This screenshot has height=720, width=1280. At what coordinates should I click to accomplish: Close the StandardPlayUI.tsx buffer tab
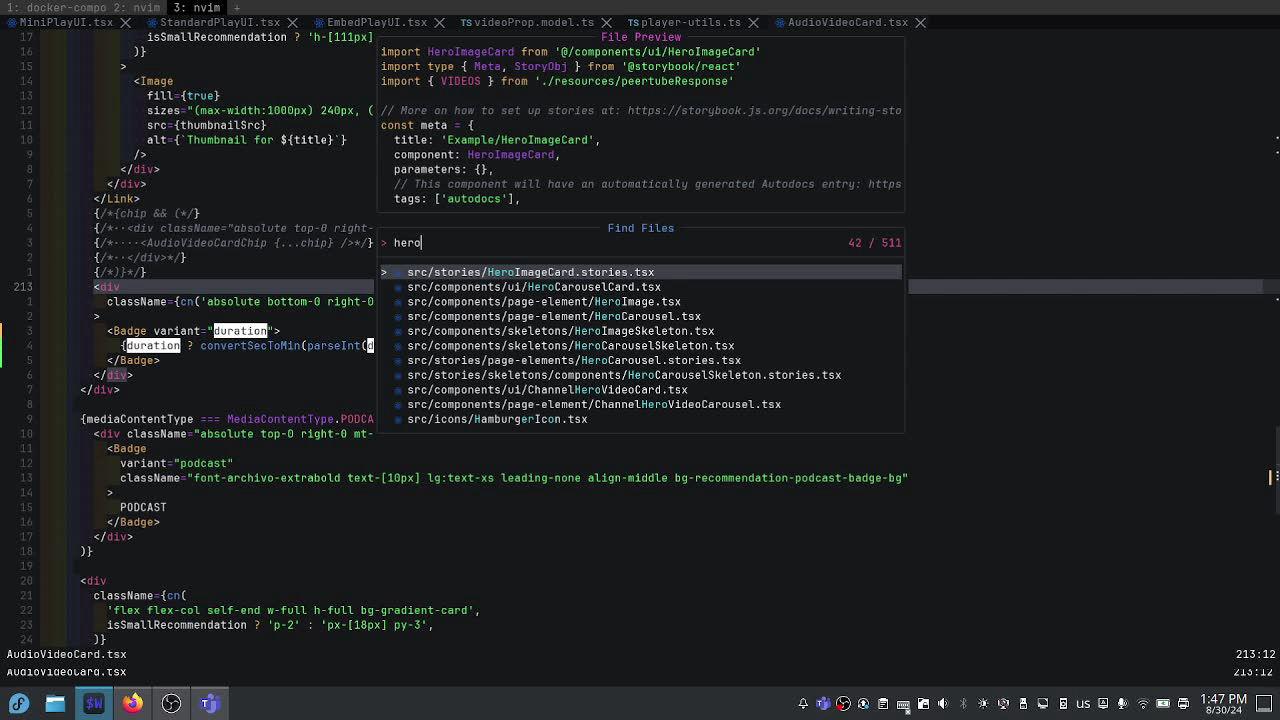click(x=293, y=22)
